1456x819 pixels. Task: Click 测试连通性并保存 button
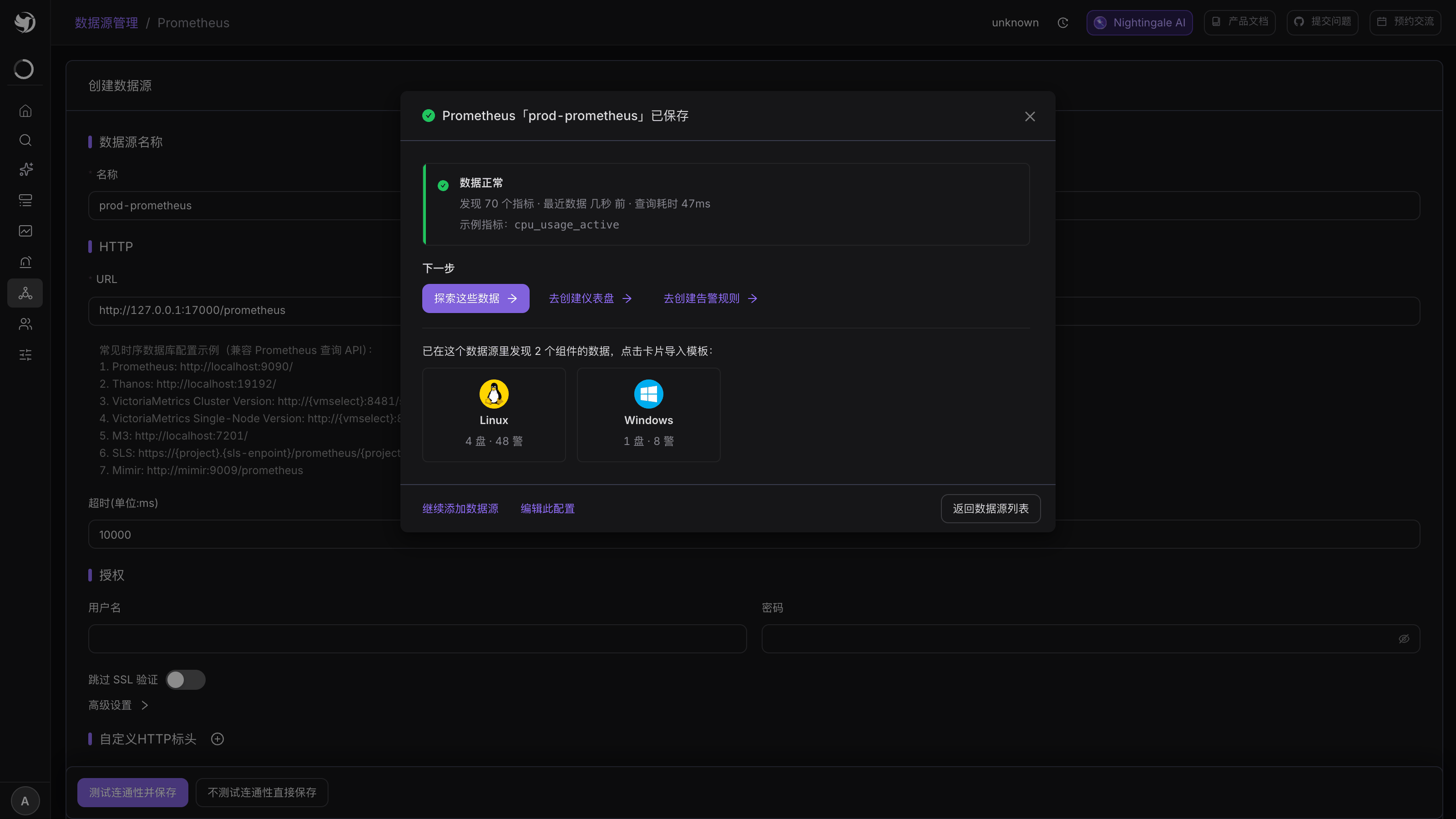(x=133, y=793)
